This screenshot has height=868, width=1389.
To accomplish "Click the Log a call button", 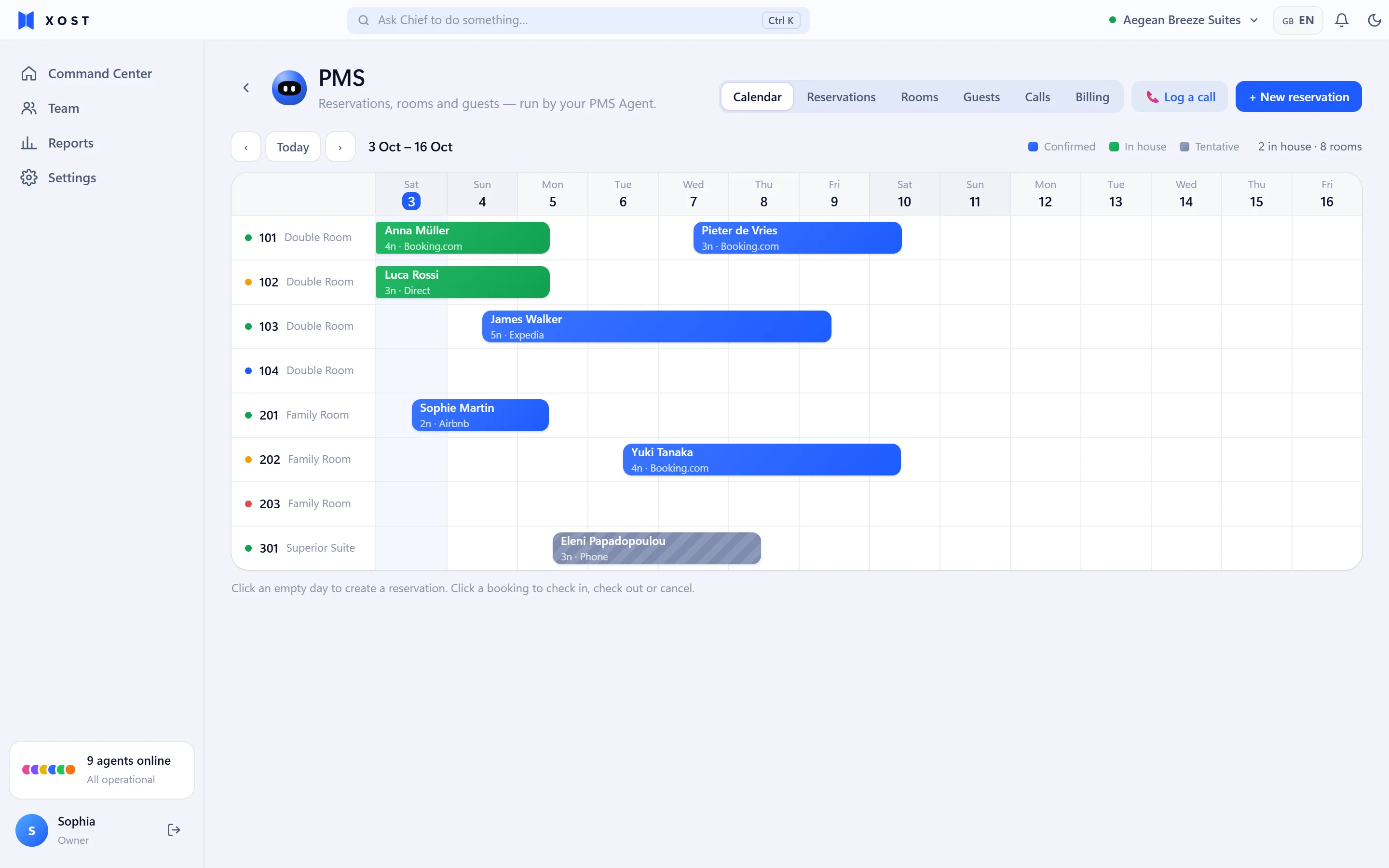I will (1180, 96).
